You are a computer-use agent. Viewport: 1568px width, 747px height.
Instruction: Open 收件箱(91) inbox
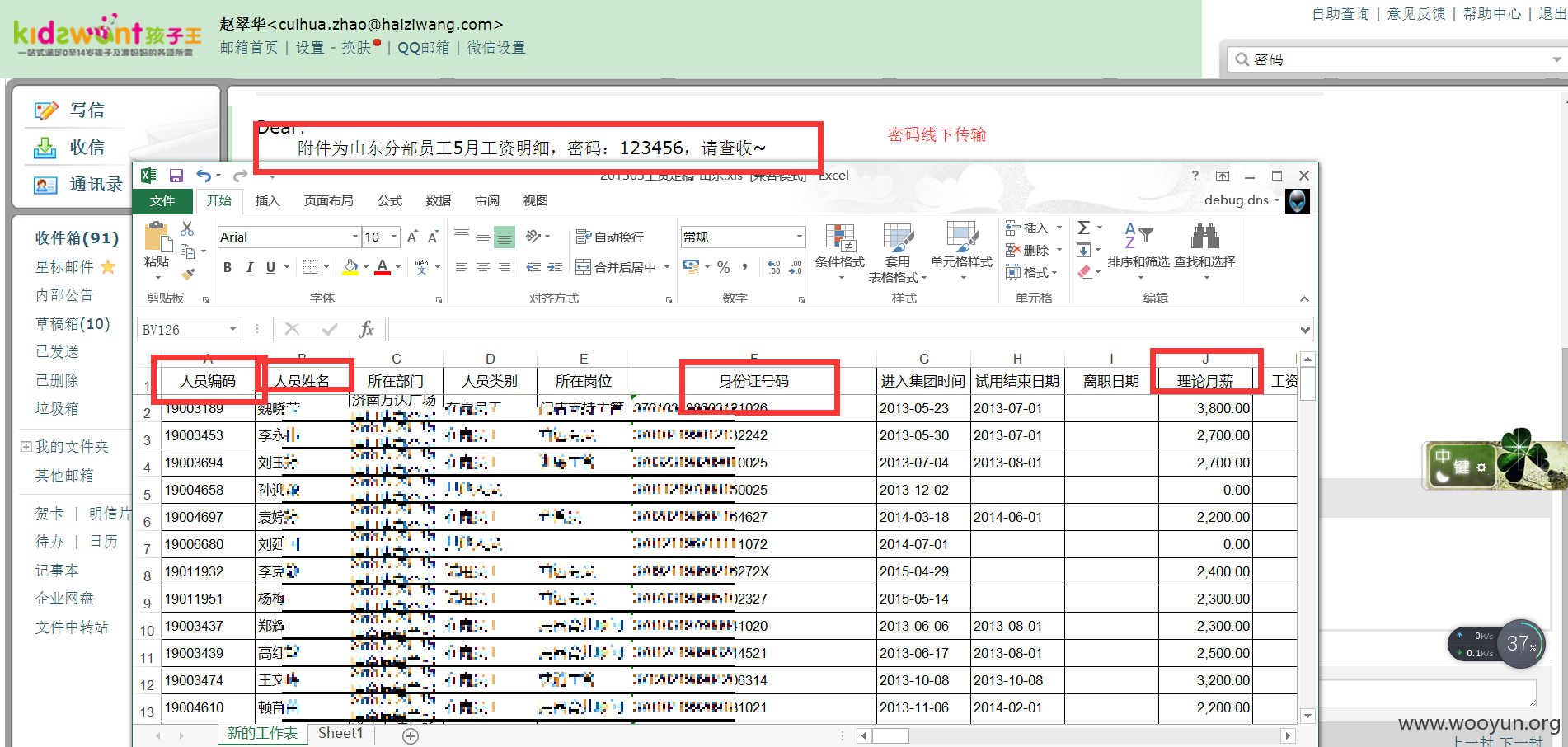77,237
